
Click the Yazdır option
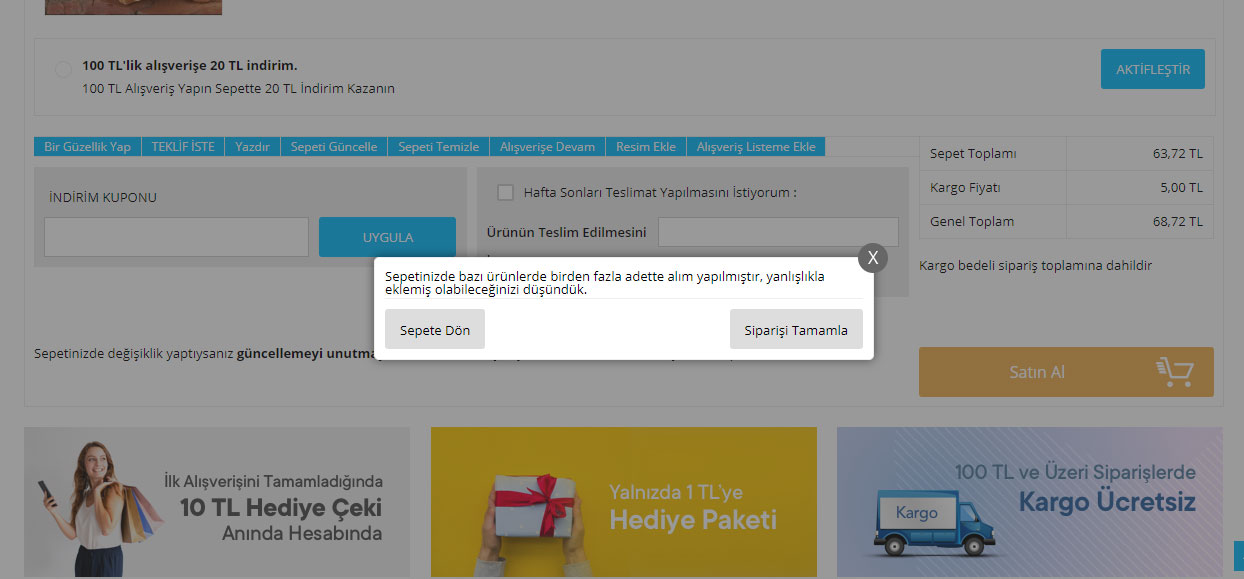253,146
